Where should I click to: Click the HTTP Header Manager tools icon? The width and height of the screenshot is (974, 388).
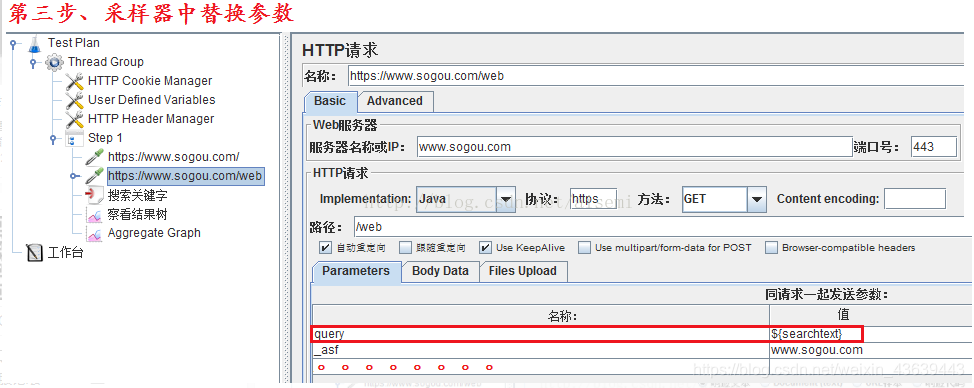(75, 119)
